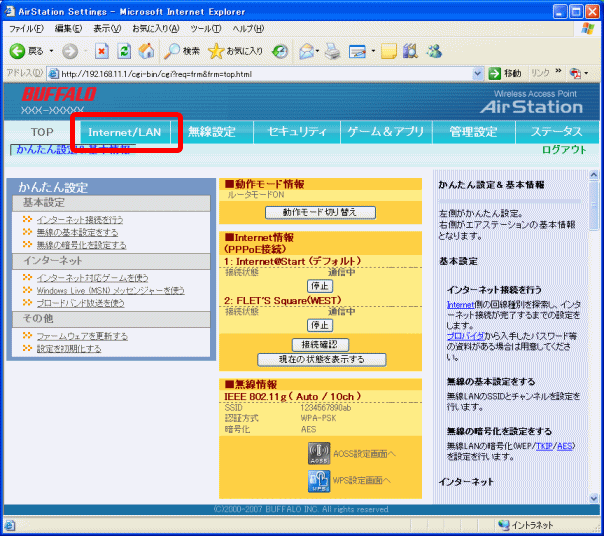Open the ファームウェアを更新する link
Screen dimensions: 604x536
point(82,336)
